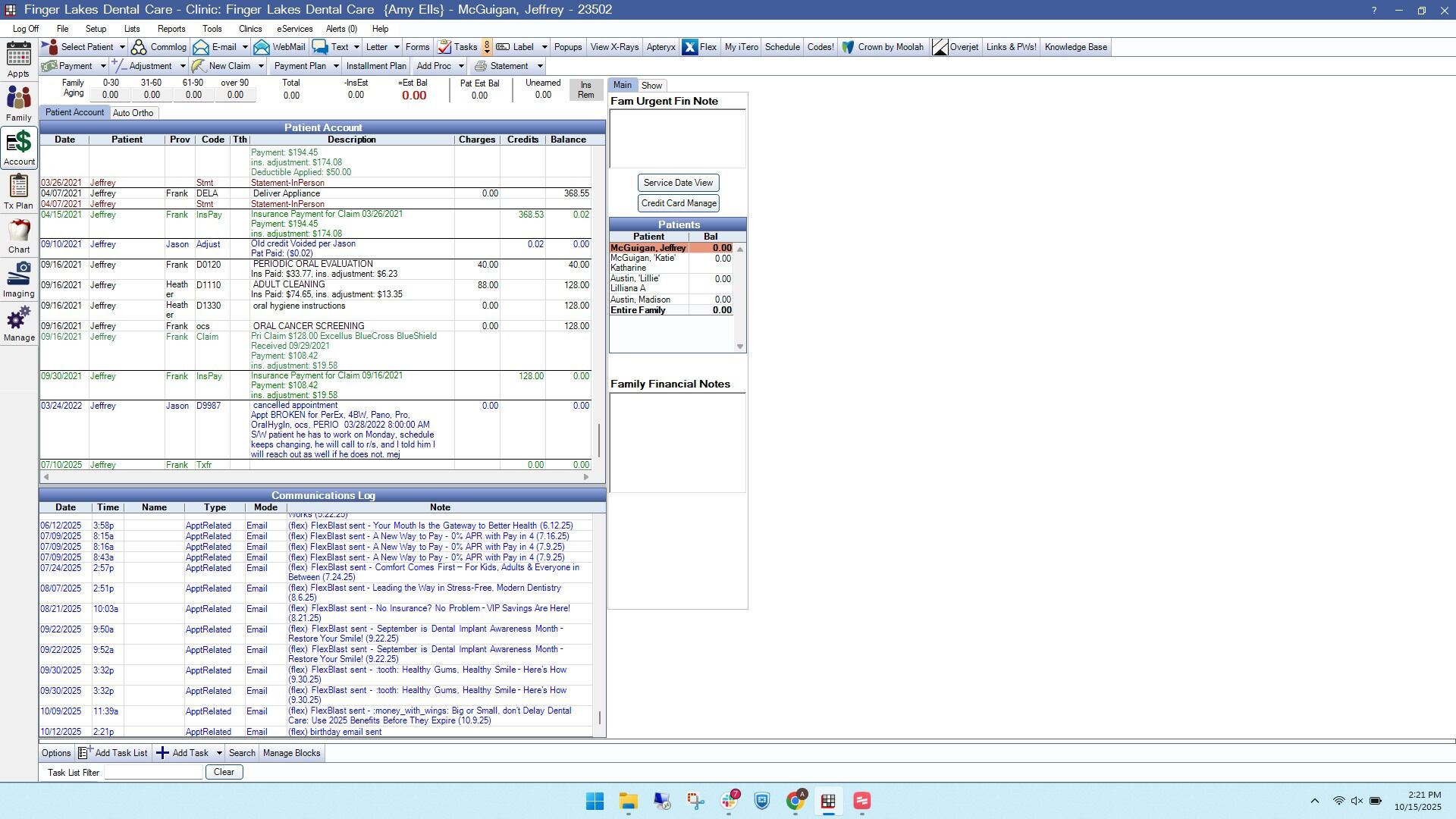Select the Show tab
Viewport: 1456px width, 819px height.
point(651,86)
